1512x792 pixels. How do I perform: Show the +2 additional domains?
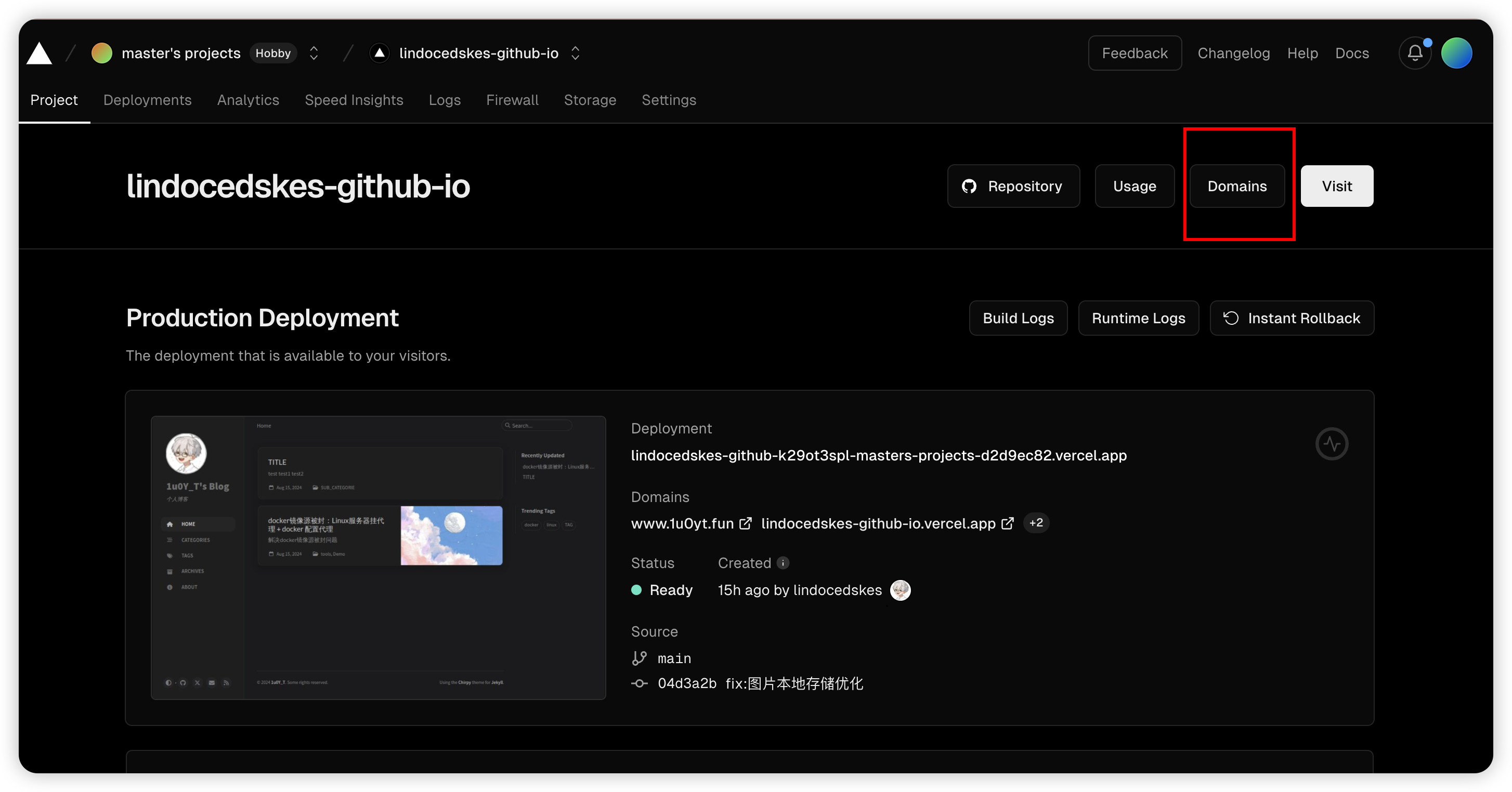[x=1036, y=523]
